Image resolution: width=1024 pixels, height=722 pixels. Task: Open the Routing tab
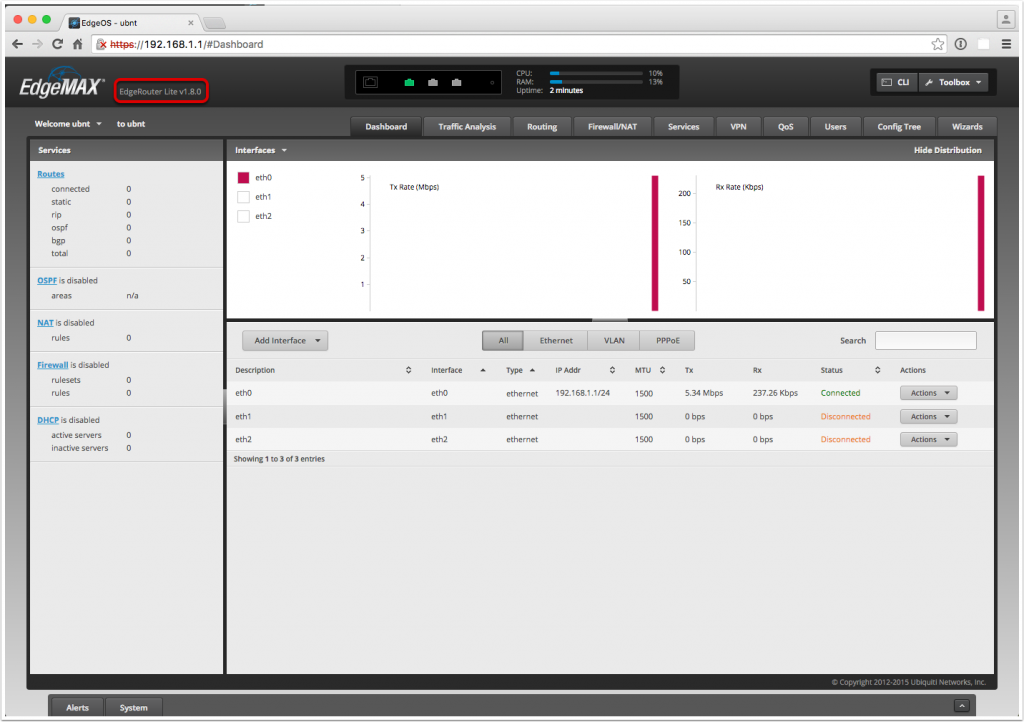pos(542,127)
